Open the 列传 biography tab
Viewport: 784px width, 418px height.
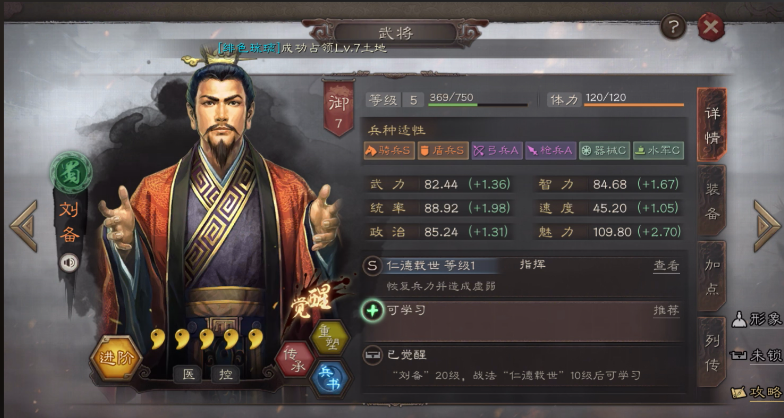click(x=712, y=352)
